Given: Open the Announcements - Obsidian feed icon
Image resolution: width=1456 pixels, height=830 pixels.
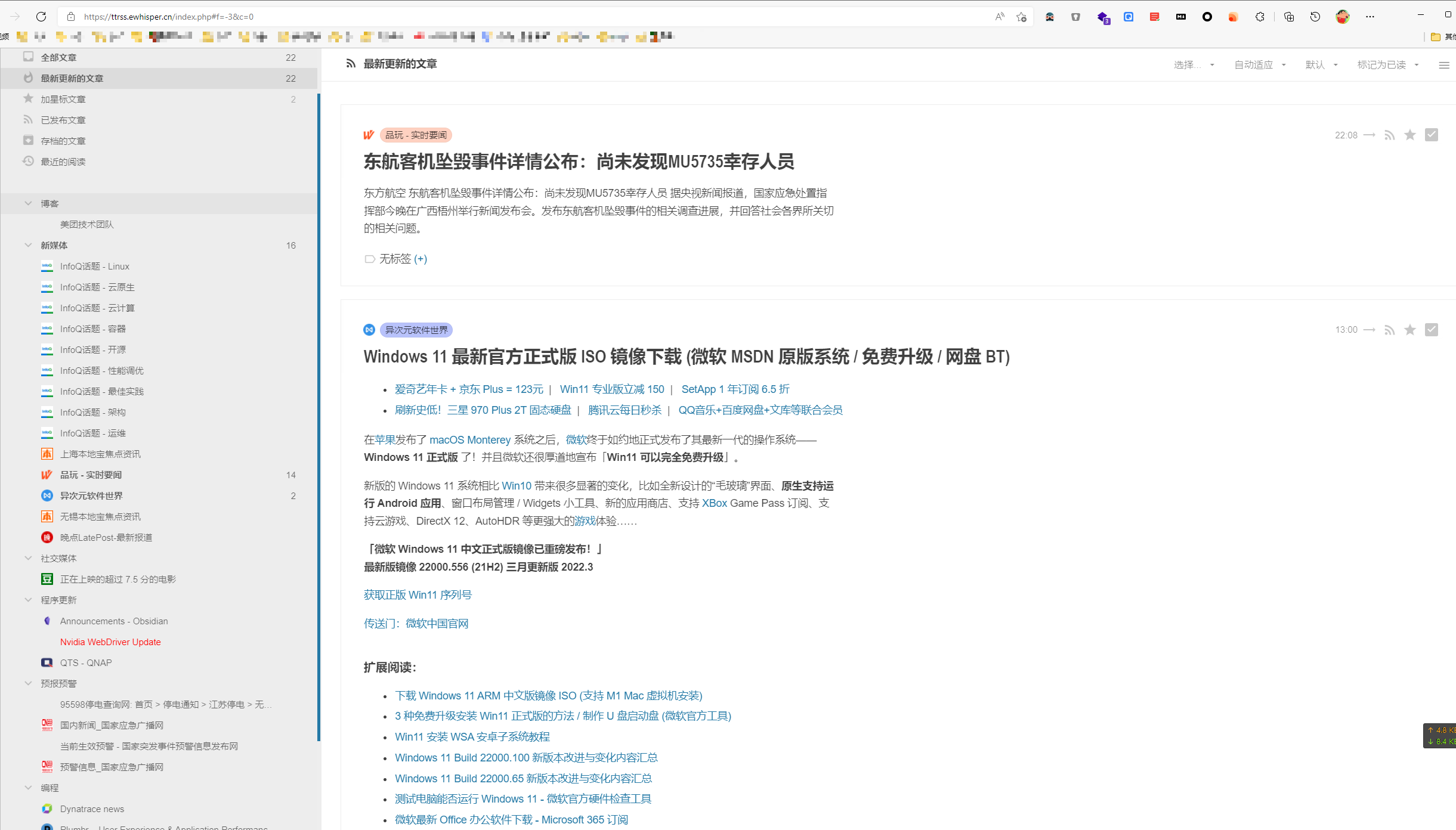Looking at the screenshot, I should coord(47,621).
